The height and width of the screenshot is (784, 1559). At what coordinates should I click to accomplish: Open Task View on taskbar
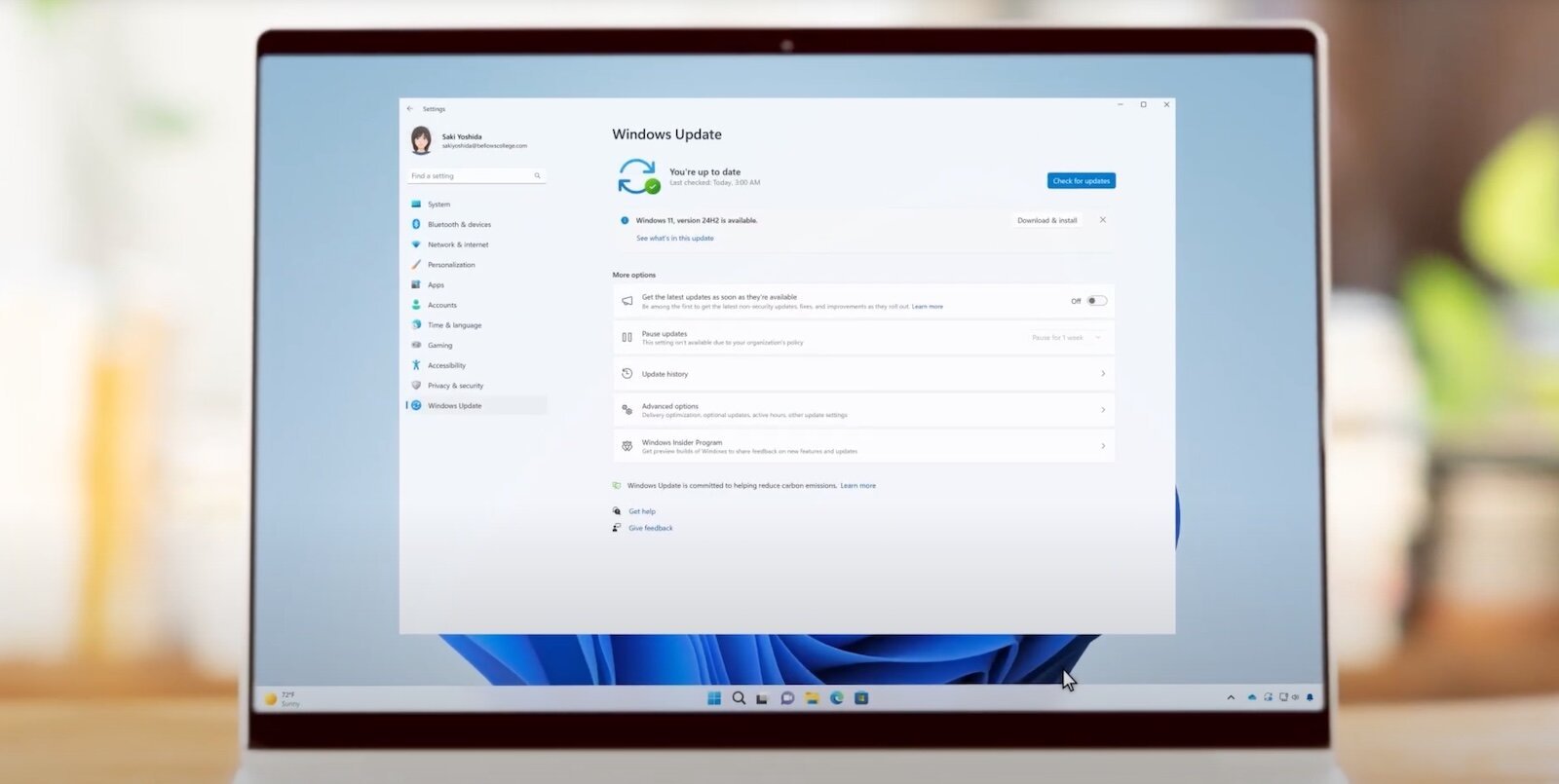tap(762, 698)
